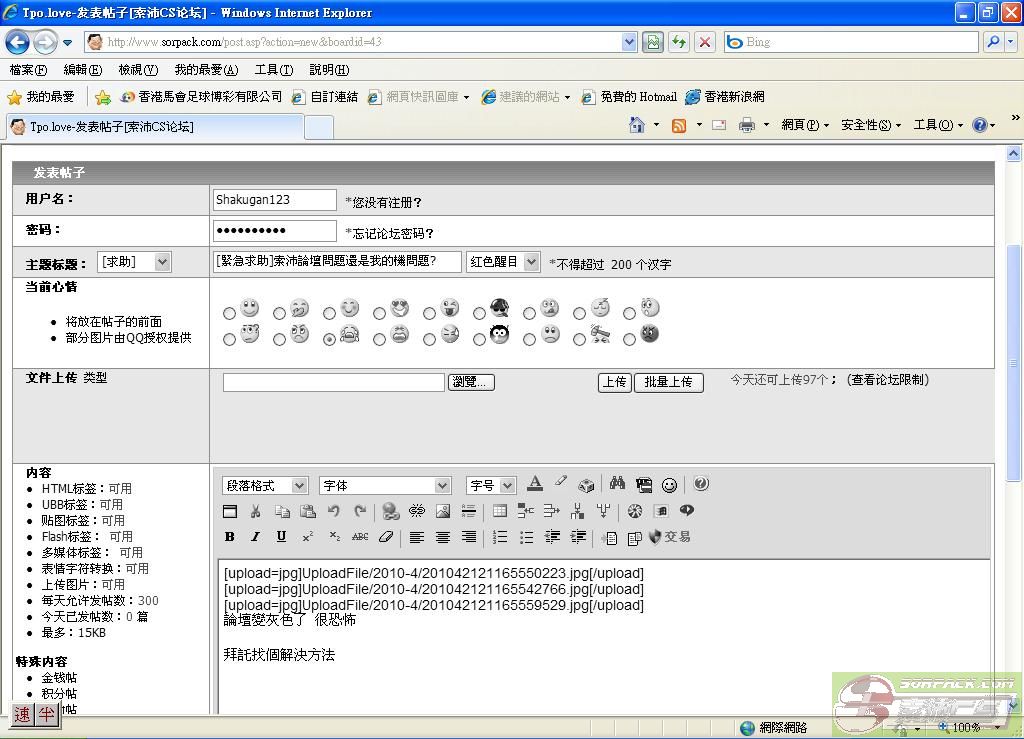Image resolution: width=1024 pixels, height=739 pixels.
Task: Apply underline with the U icon
Action: pos(281,537)
